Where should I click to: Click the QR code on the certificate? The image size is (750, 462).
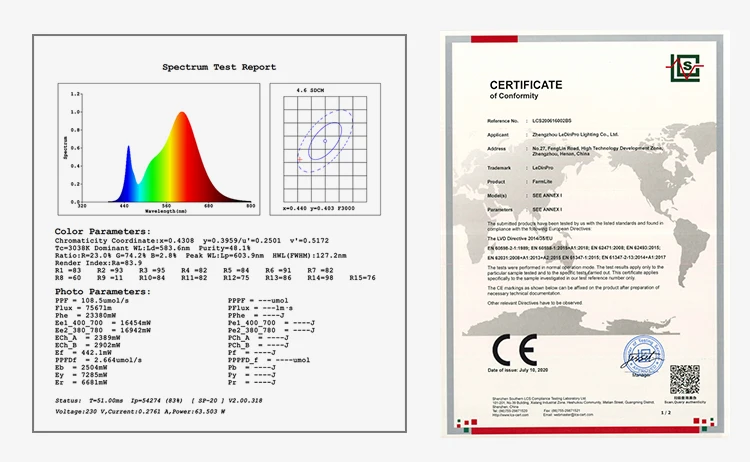coord(684,380)
